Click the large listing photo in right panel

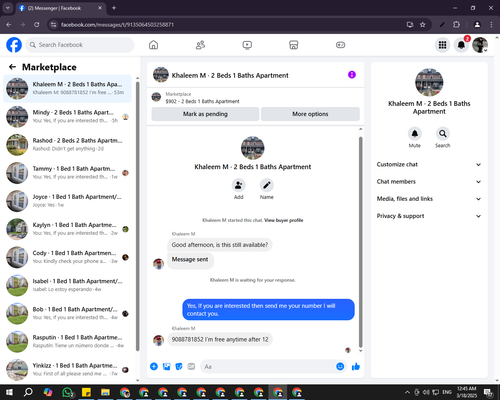[x=429, y=82]
